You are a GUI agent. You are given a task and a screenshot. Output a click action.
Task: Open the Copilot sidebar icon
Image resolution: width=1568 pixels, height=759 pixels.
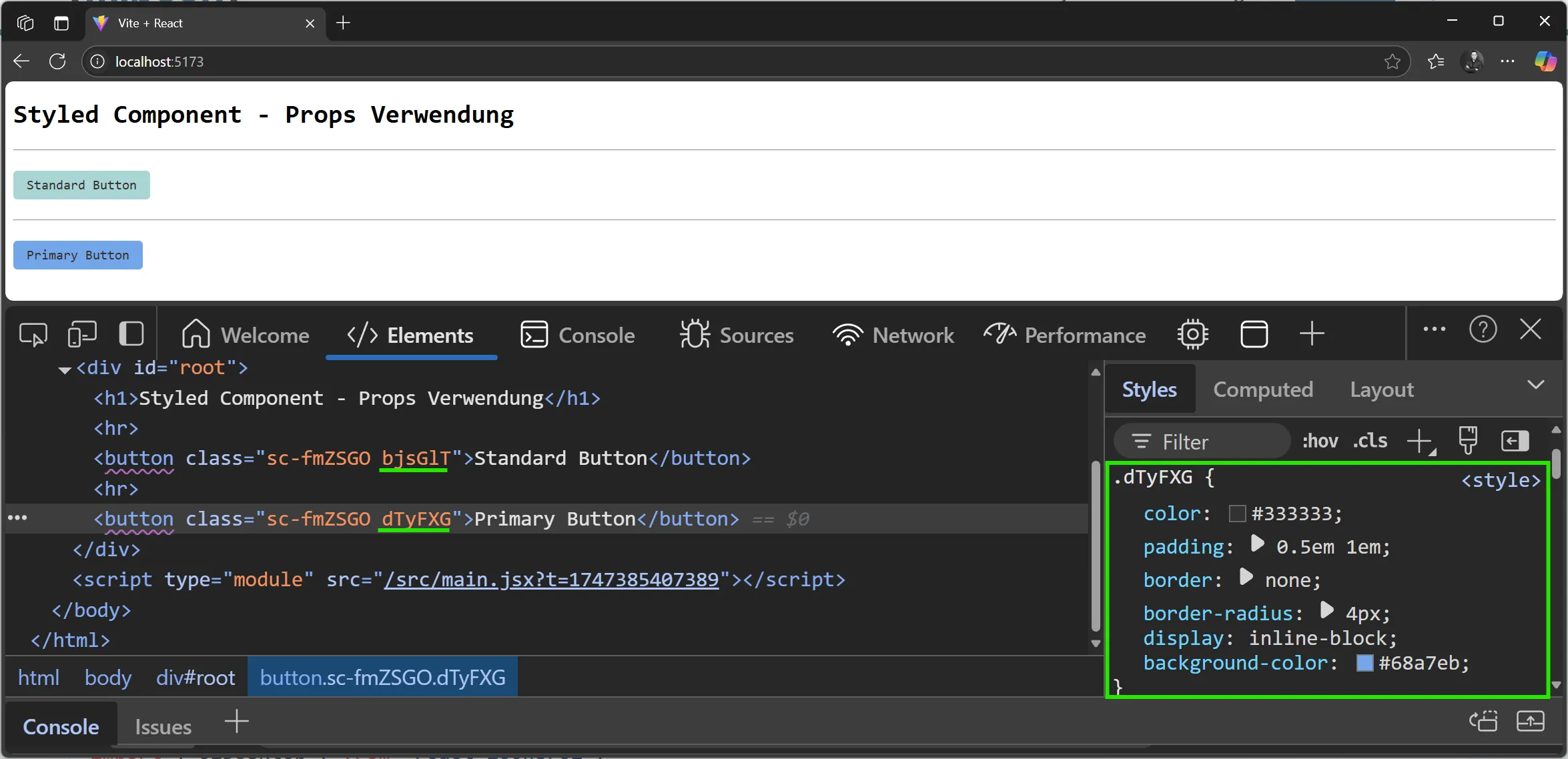pos(1545,61)
